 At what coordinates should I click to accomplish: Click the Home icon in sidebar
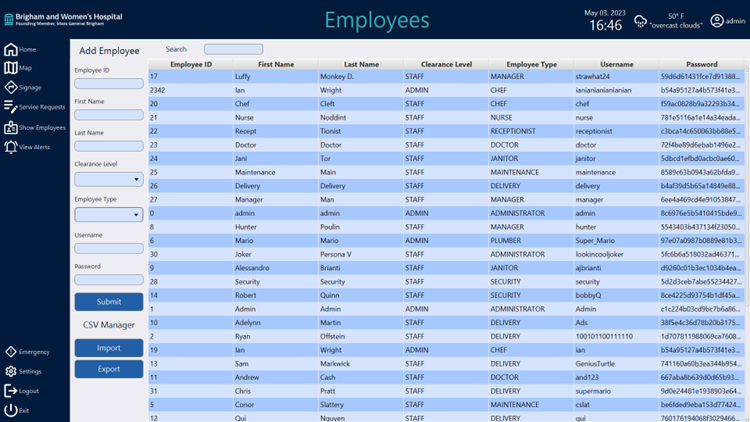(x=10, y=49)
